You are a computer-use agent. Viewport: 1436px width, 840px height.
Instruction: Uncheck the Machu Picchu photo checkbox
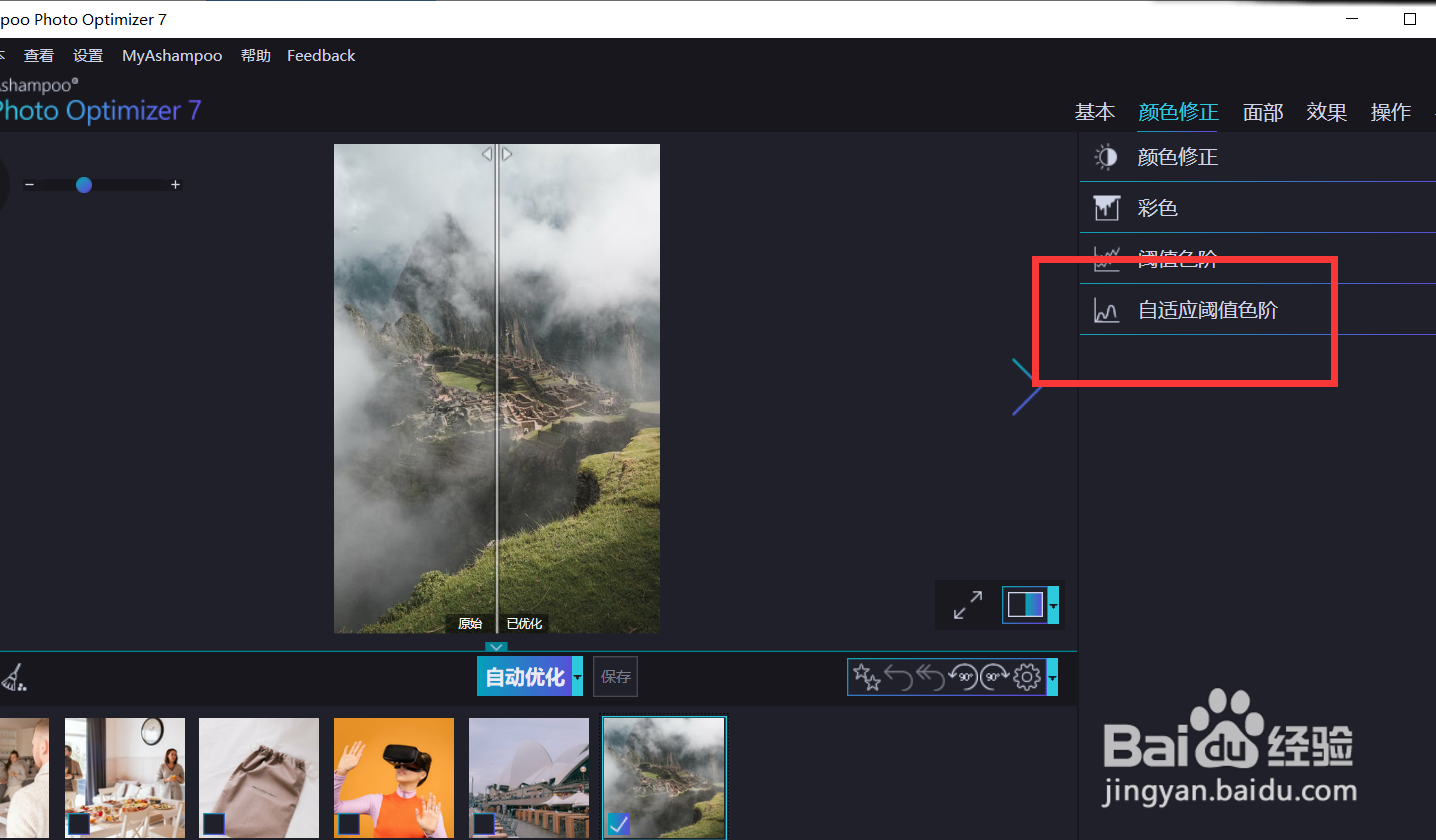(x=619, y=824)
